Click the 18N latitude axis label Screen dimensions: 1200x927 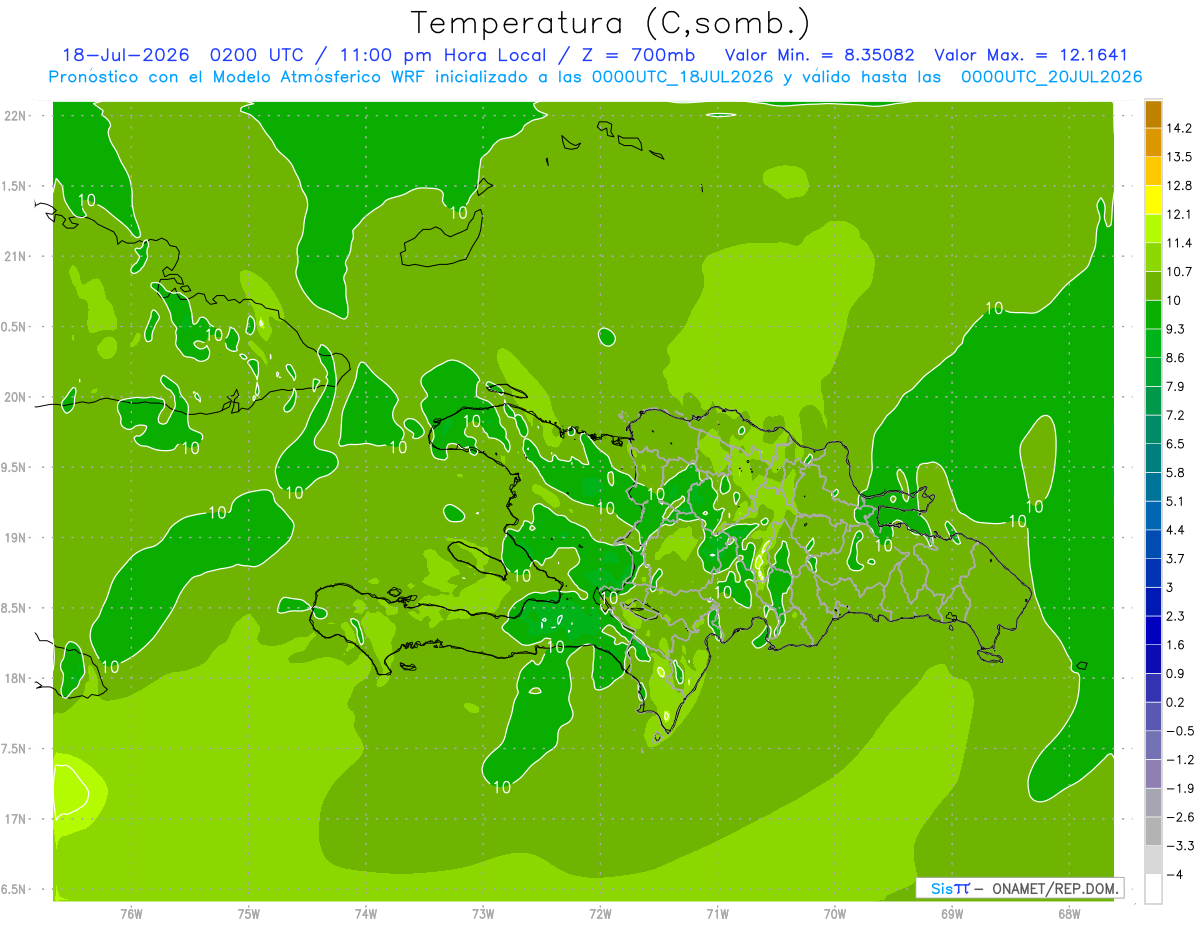[x=16, y=678]
